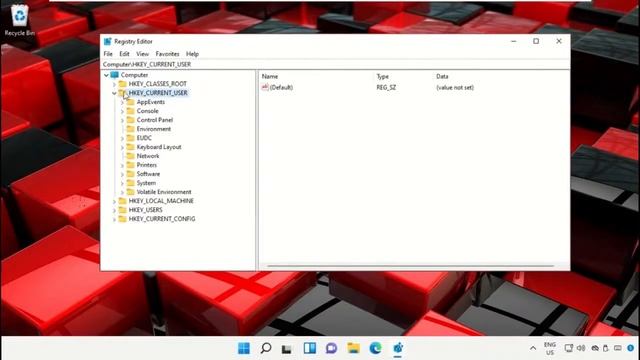Open the Recycle Bin desktop icon
The width and height of the screenshot is (640, 360).
19,20
